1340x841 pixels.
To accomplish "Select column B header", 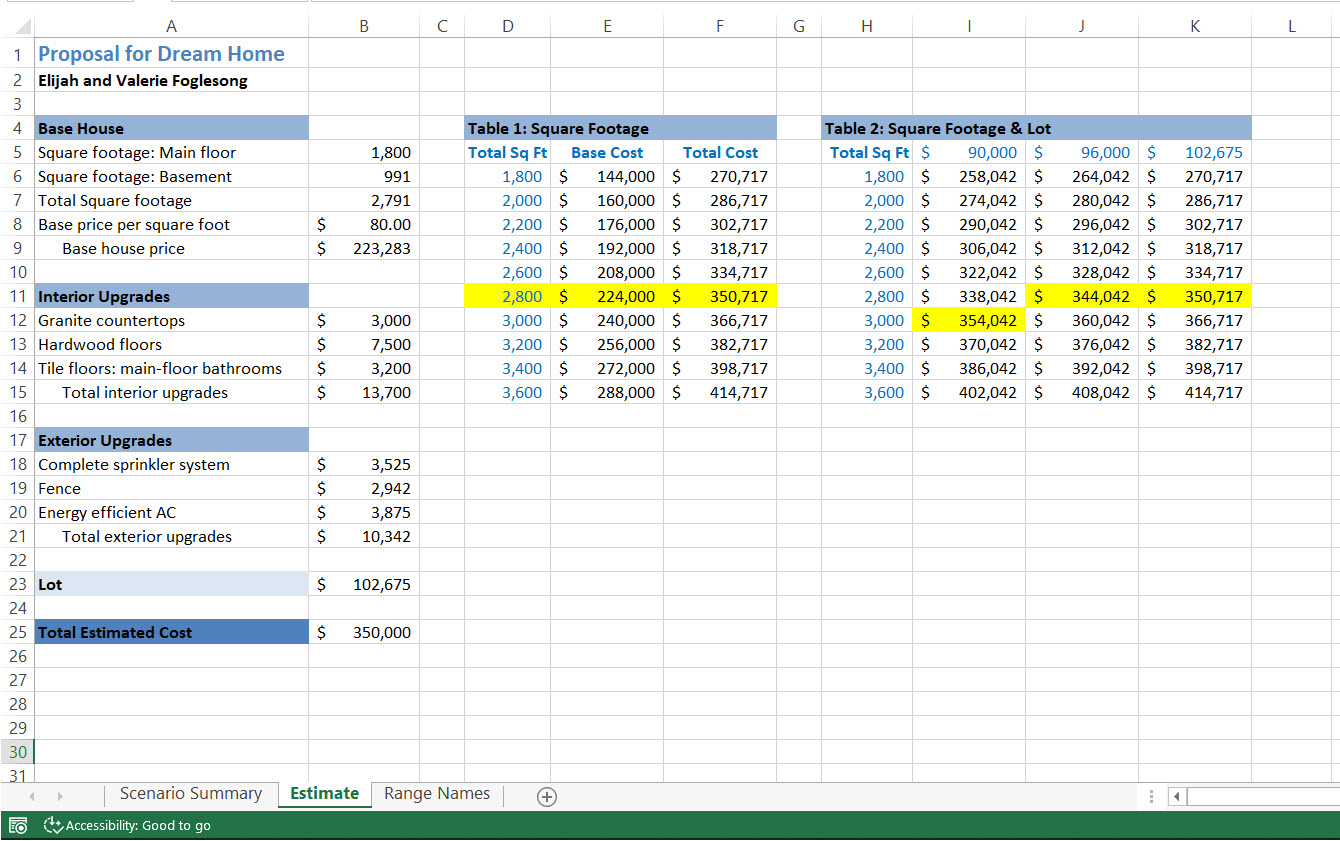I will [364, 27].
